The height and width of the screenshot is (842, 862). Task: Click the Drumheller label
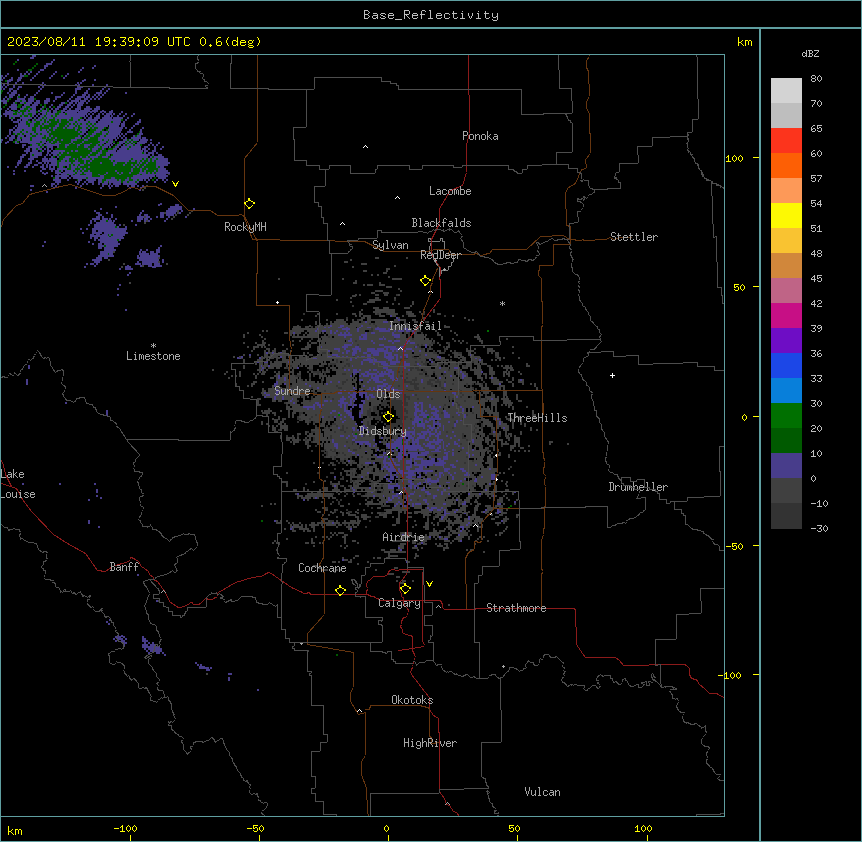coord(638,487)
